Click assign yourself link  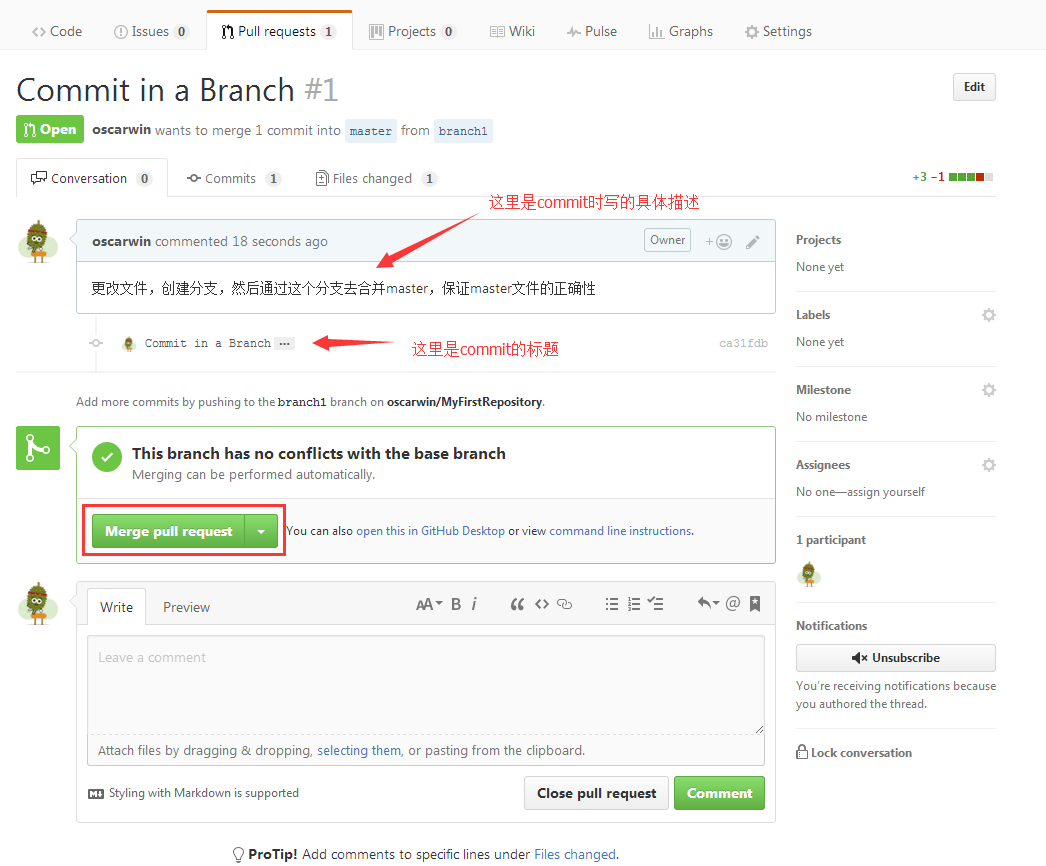click(x=886, y=492)
